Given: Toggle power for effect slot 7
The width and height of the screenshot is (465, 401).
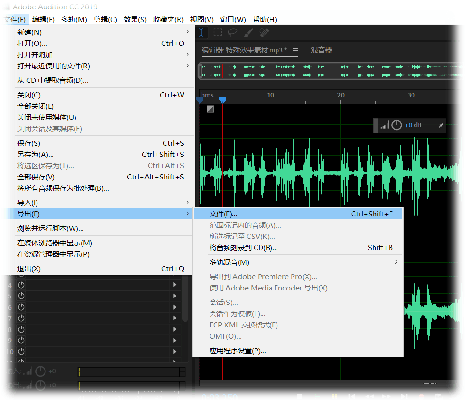Looking at the screenshot, I should click(21, 318).
